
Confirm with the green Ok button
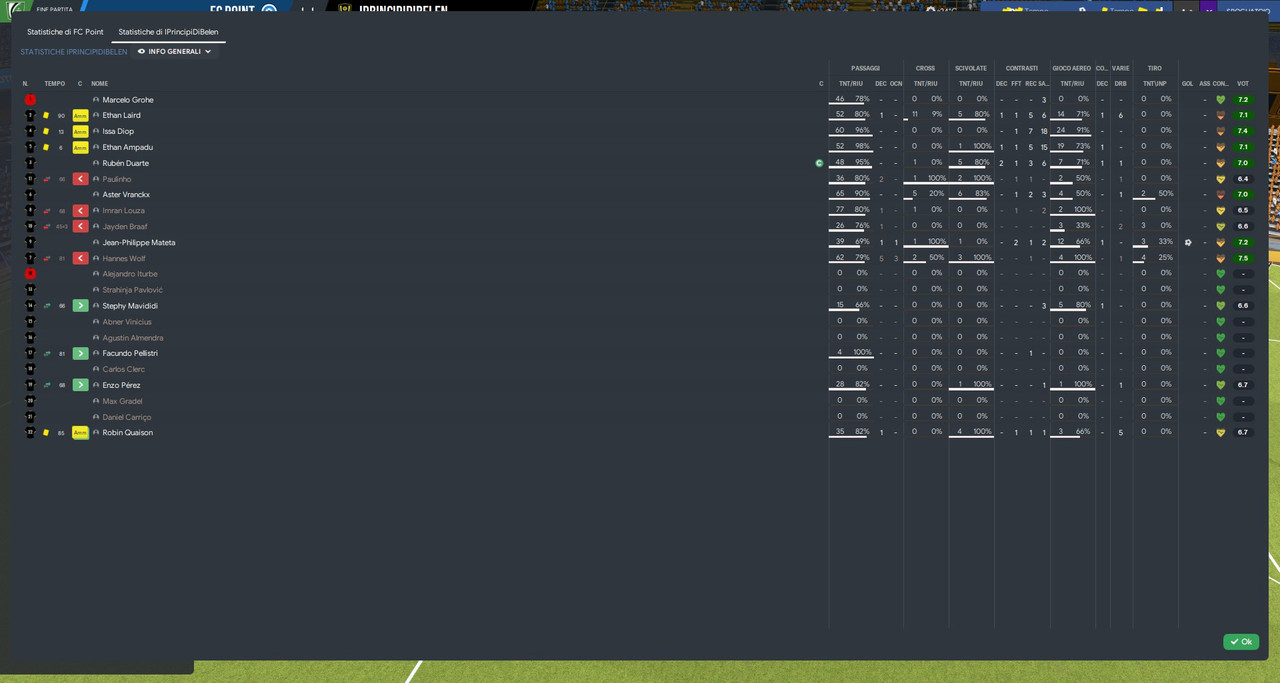click(1241, 642)
